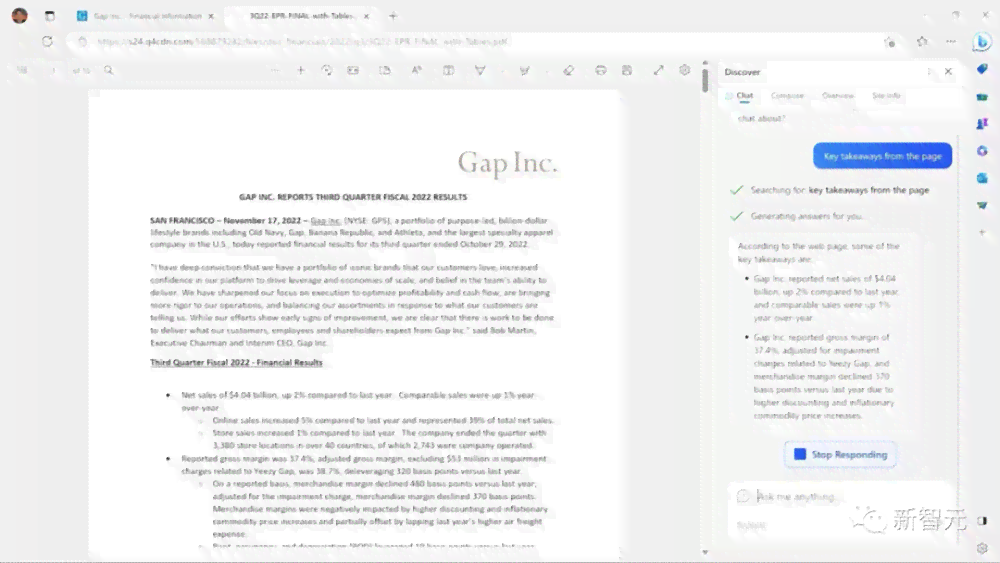Follow the Gap Inc. link in the press release
Viewport: 1000px width, 563px height.
(x=325, y=221)
